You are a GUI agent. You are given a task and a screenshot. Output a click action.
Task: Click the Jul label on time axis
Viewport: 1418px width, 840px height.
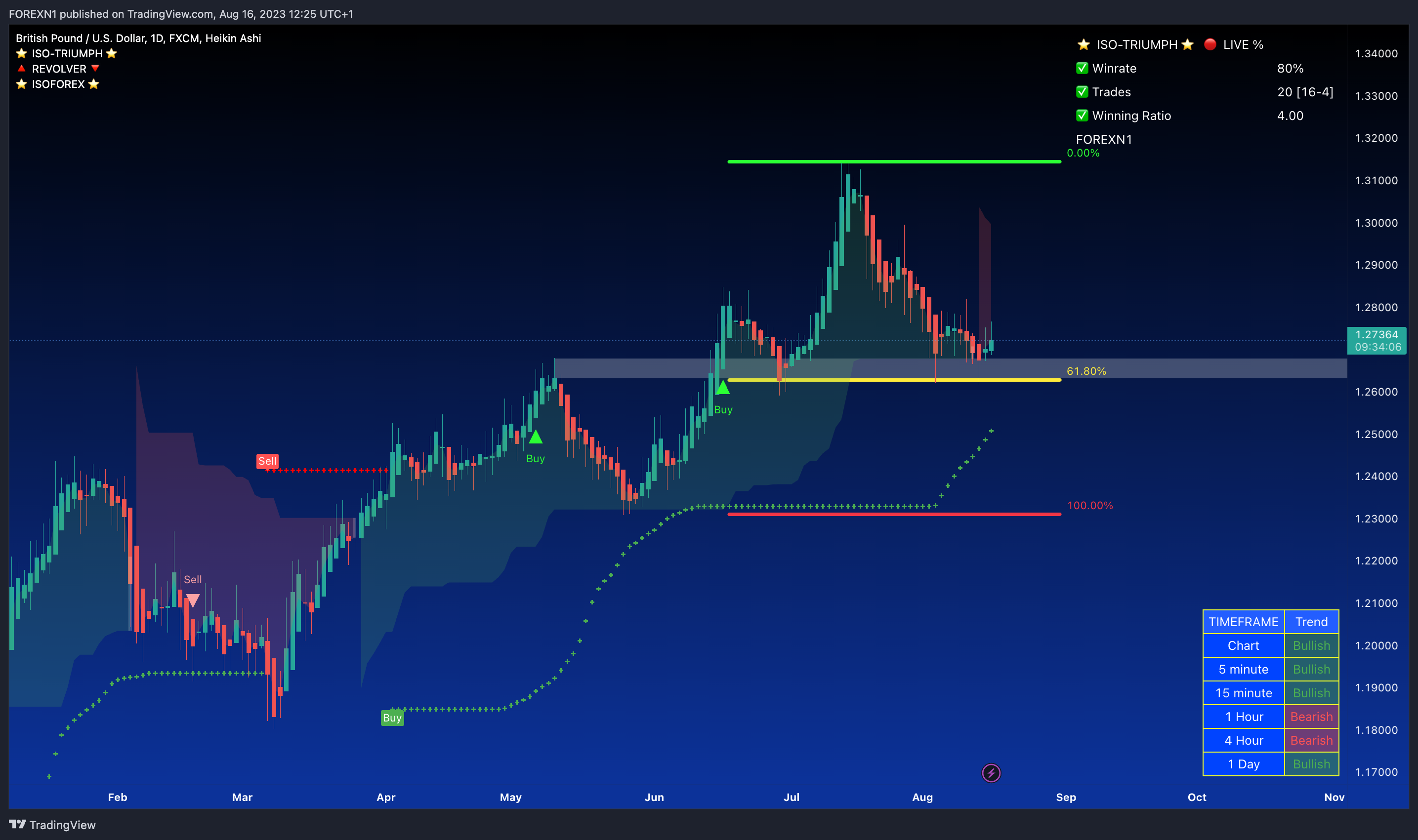coord(791,797)
